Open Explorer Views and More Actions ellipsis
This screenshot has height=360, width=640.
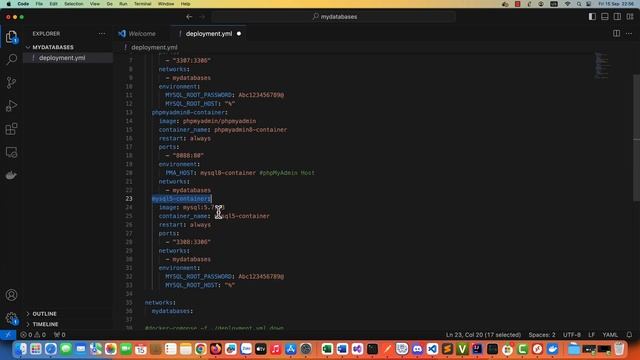pyautogui.click(x=102, y=33)
